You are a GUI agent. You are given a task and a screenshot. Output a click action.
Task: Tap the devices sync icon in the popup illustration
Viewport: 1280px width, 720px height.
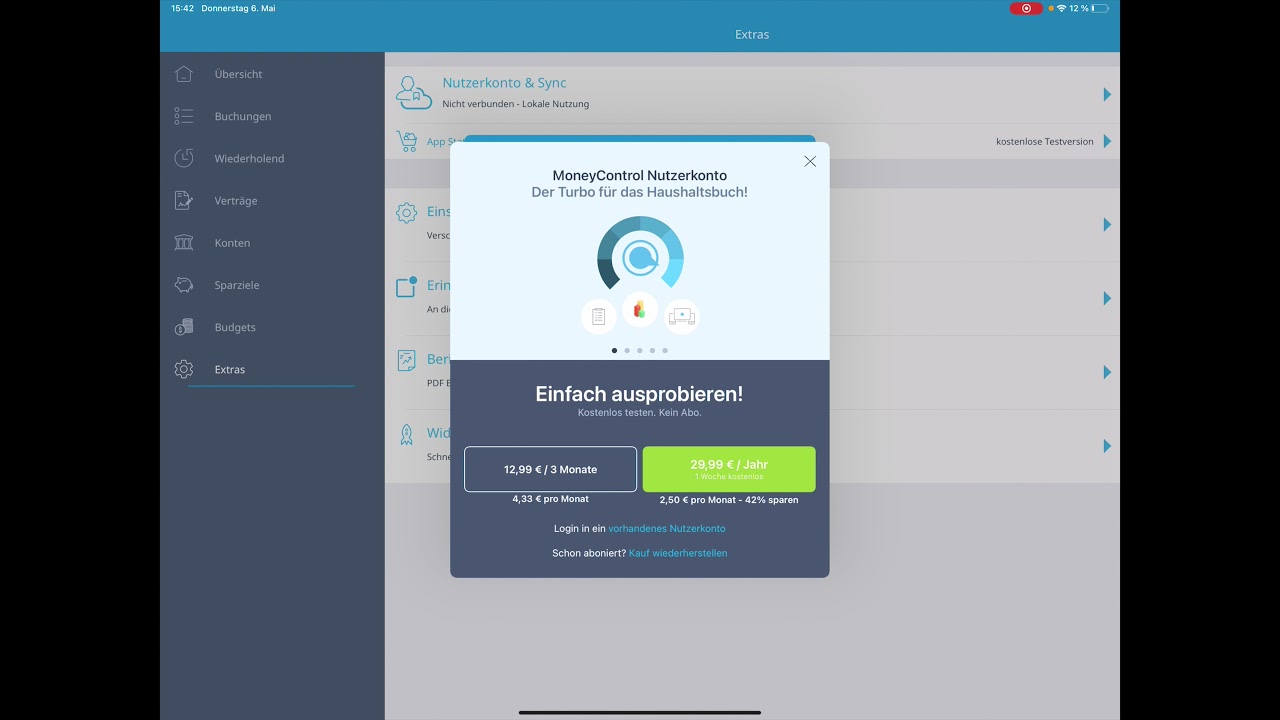click(682, 317)
